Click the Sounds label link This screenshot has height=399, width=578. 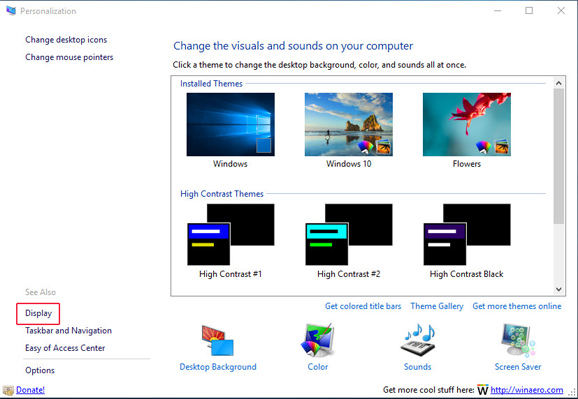pyautogui.click(x=417, y=367)
